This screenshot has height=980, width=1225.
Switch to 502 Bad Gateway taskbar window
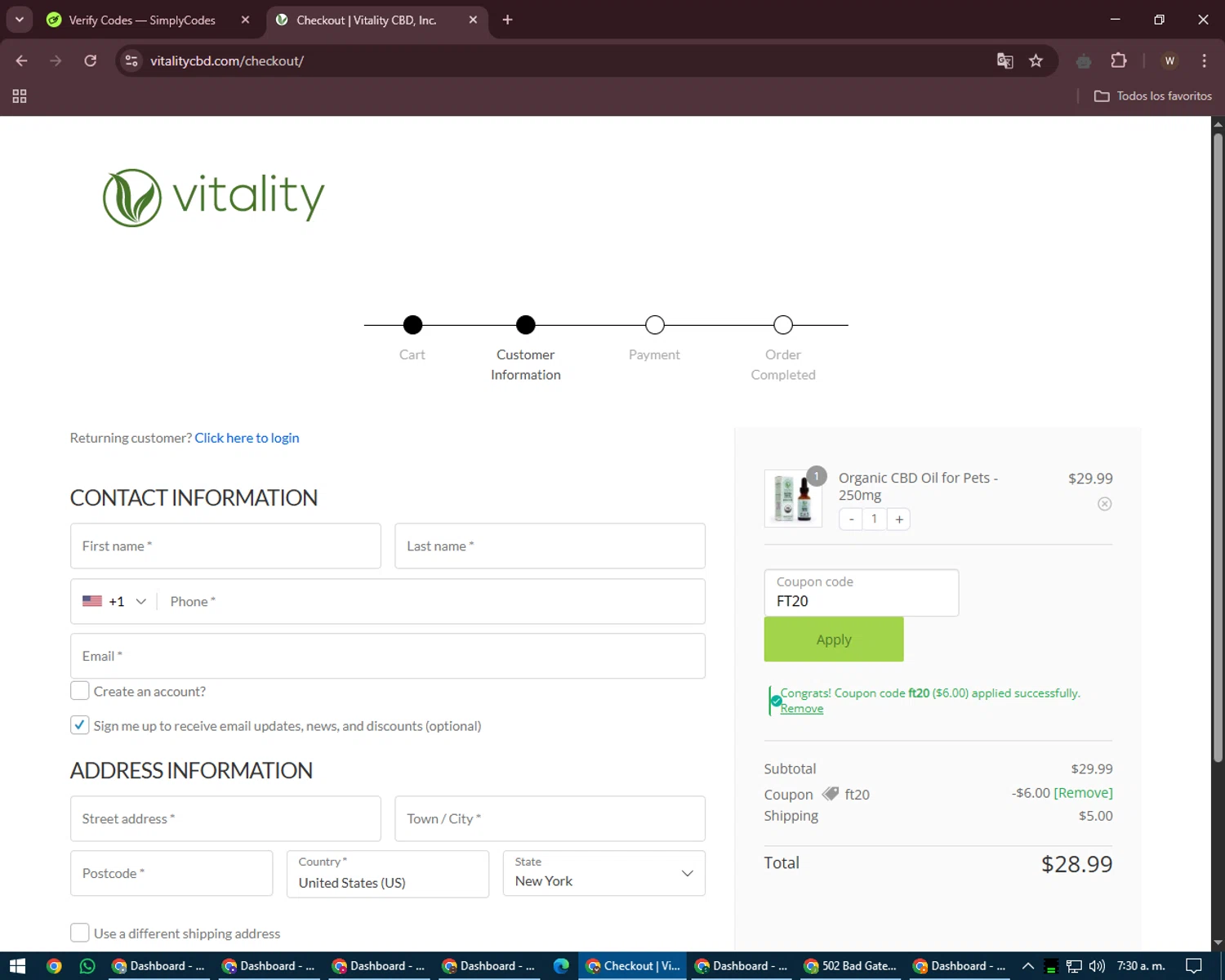tap(850, 966)
